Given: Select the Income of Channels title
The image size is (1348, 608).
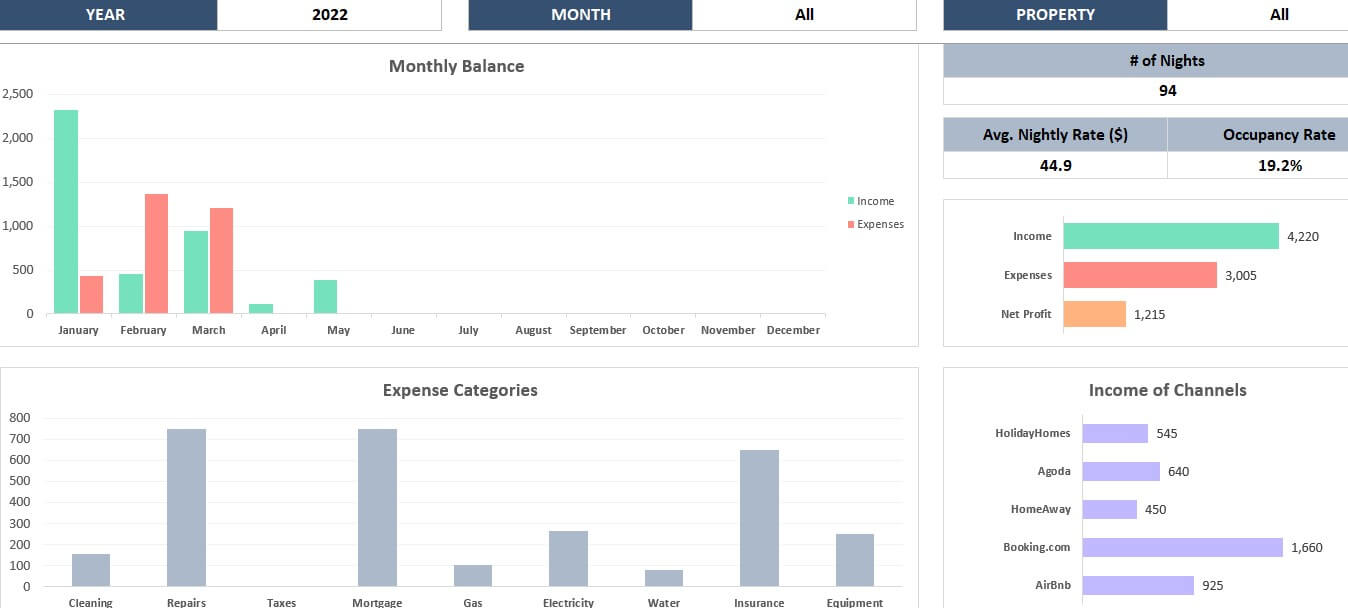Looking at the screenshot, I should pyautogui.click(x=1167, y=390).
